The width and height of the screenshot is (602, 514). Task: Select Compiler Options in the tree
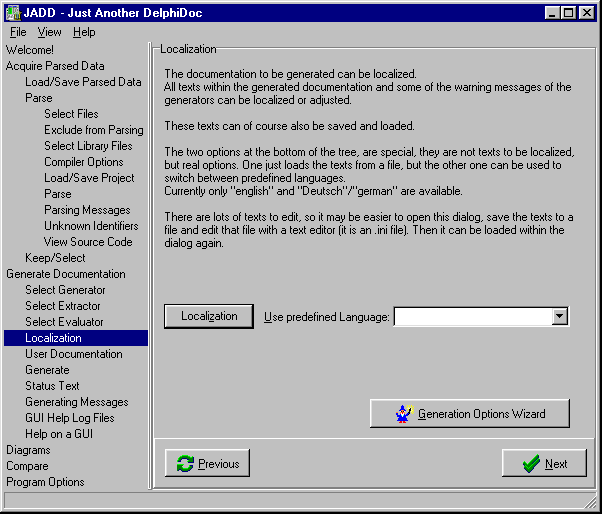(84, 162)
